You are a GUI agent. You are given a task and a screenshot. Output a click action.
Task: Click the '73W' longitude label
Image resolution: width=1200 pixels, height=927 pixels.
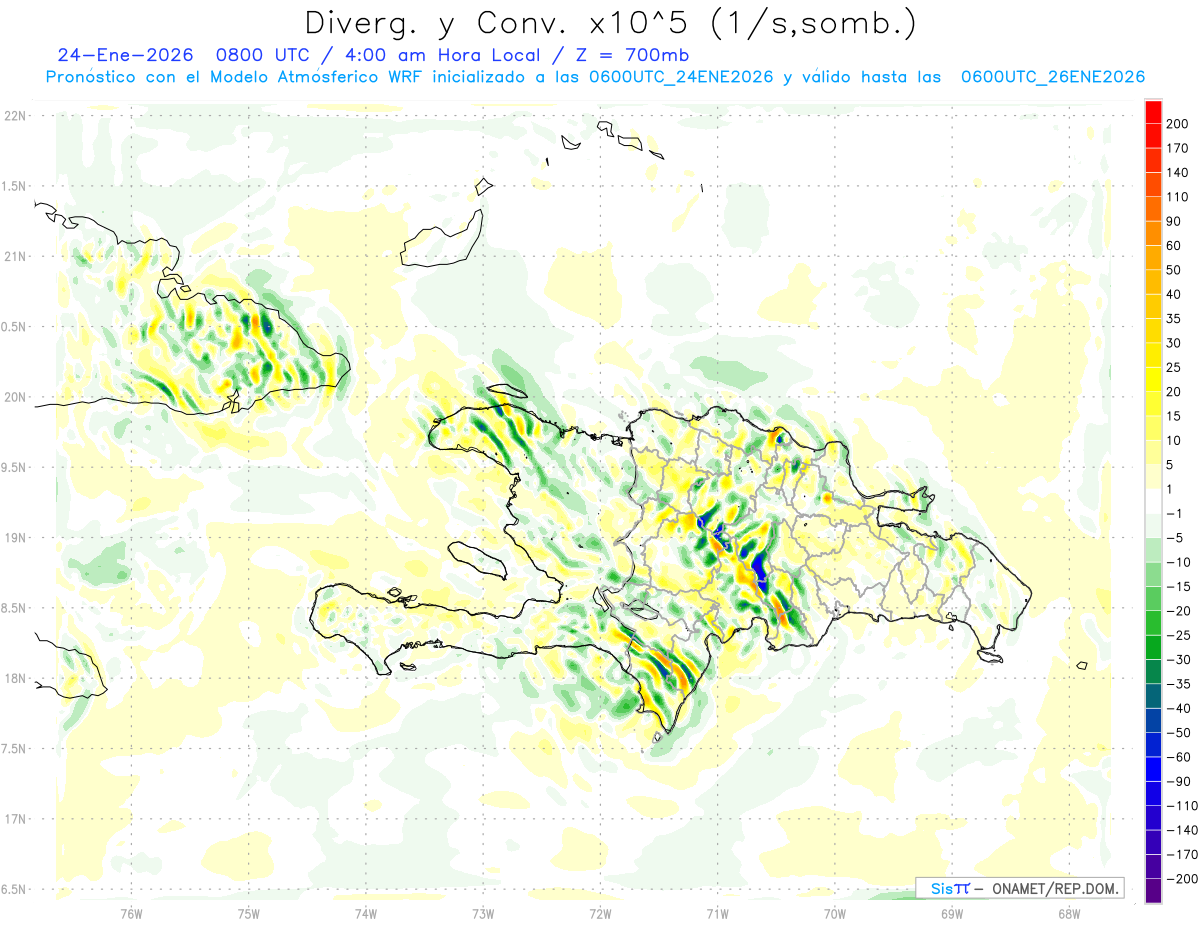click(x=483, y=913)
